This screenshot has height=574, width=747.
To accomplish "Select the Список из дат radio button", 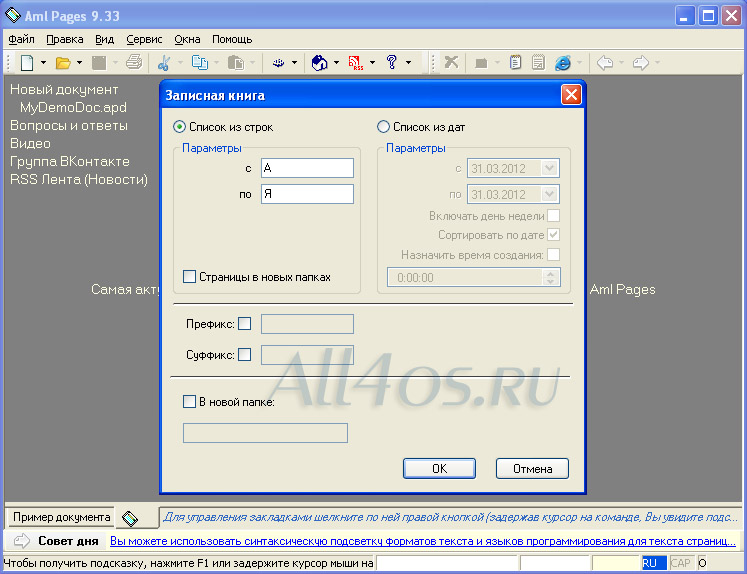I will click(383, 127).
